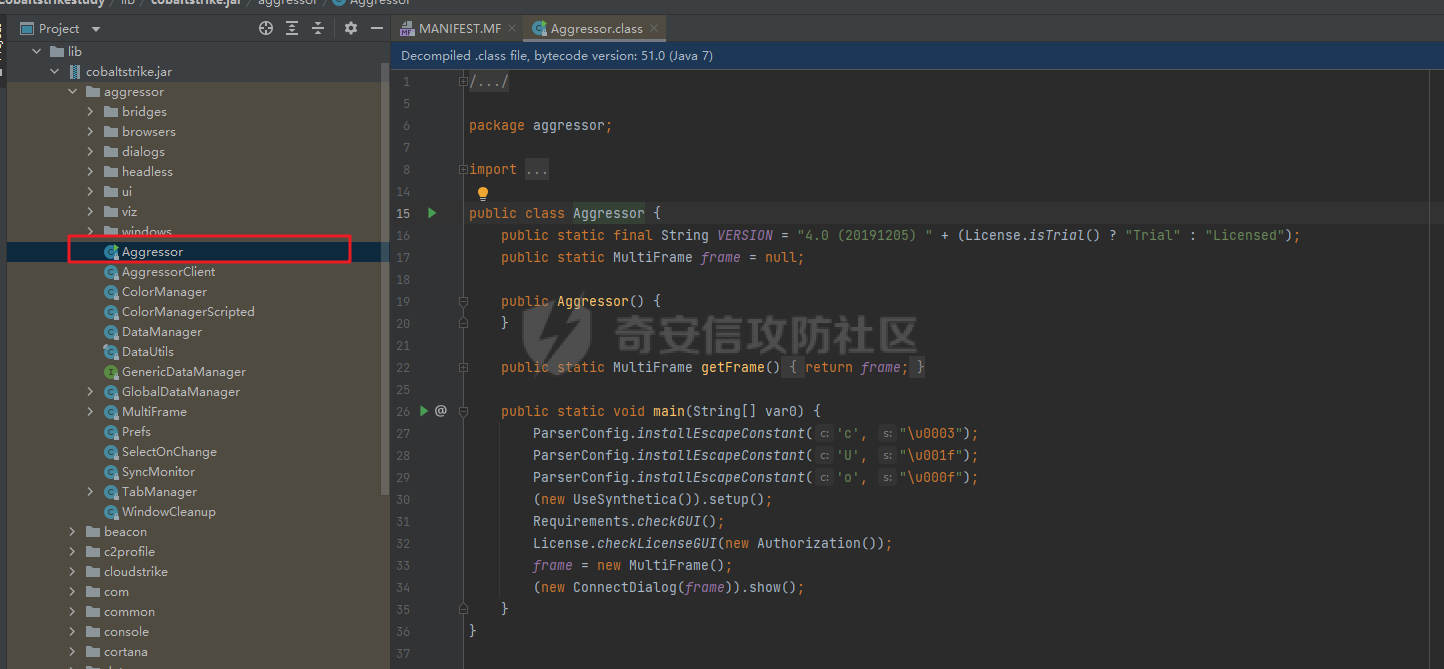This screenshot has height=669, width=1444.
Task: Click isTrial in the License call
Action: click(x=1057, y=235)
